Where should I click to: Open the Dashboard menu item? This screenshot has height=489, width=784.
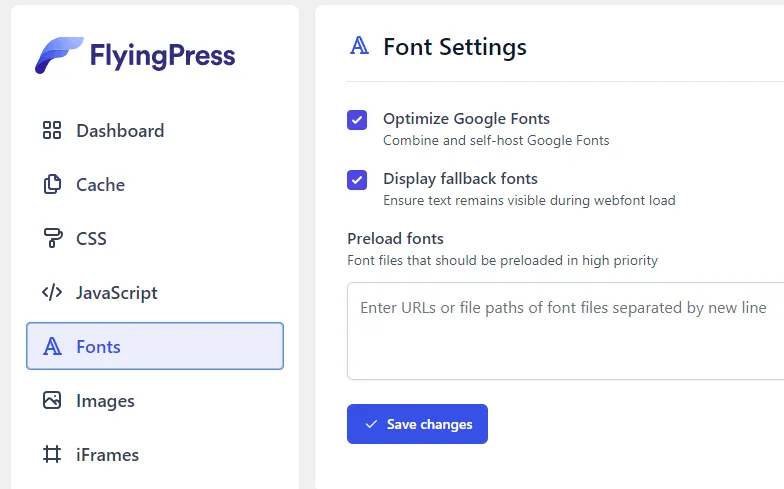coord(120,131)
